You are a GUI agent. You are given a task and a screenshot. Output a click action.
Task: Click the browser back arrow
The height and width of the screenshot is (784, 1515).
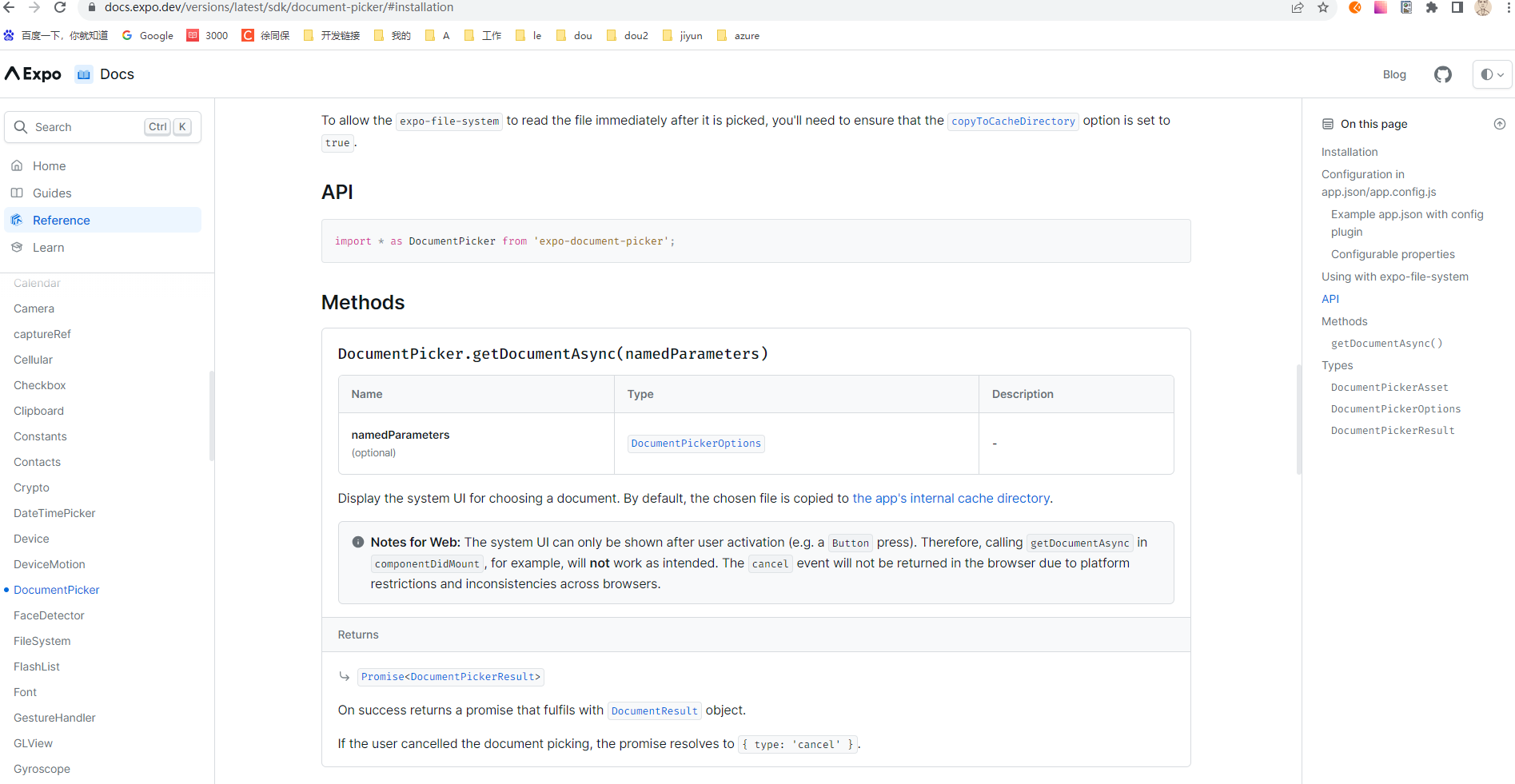(x=10, y=7)
